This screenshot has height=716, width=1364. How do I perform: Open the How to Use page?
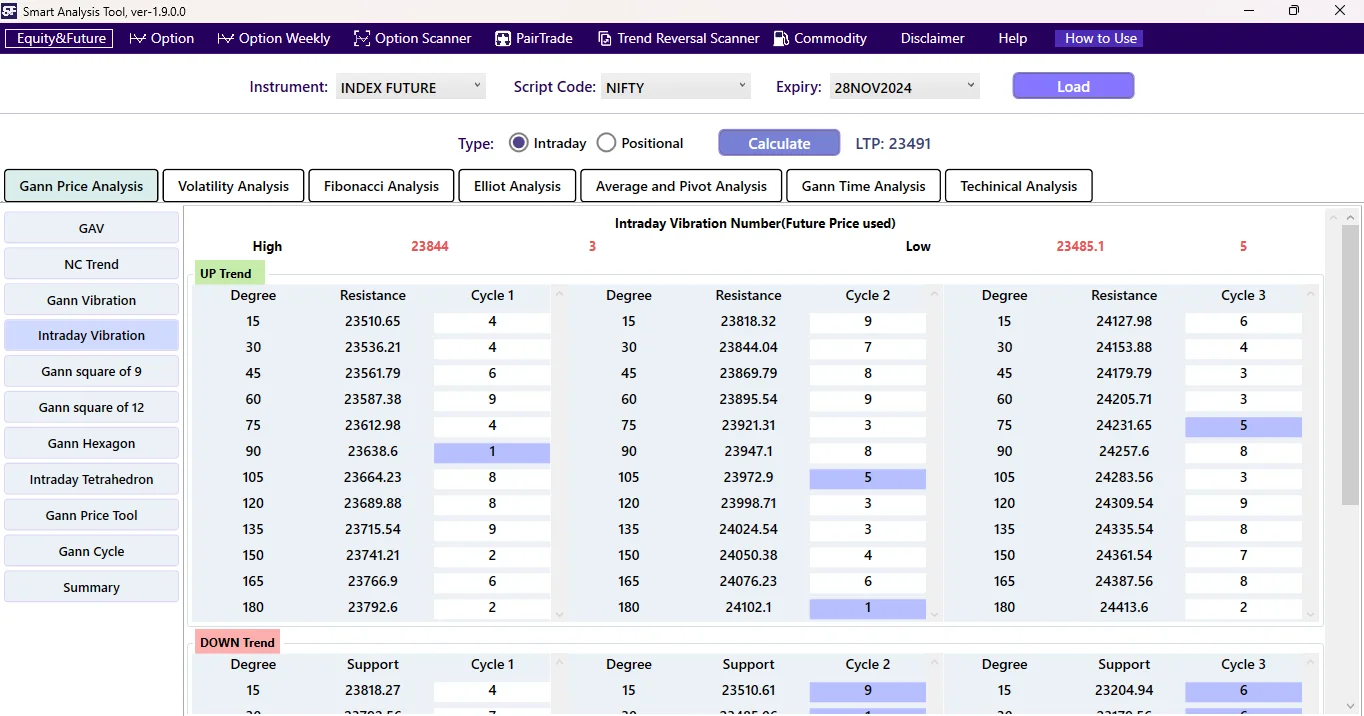point(1098,38)
